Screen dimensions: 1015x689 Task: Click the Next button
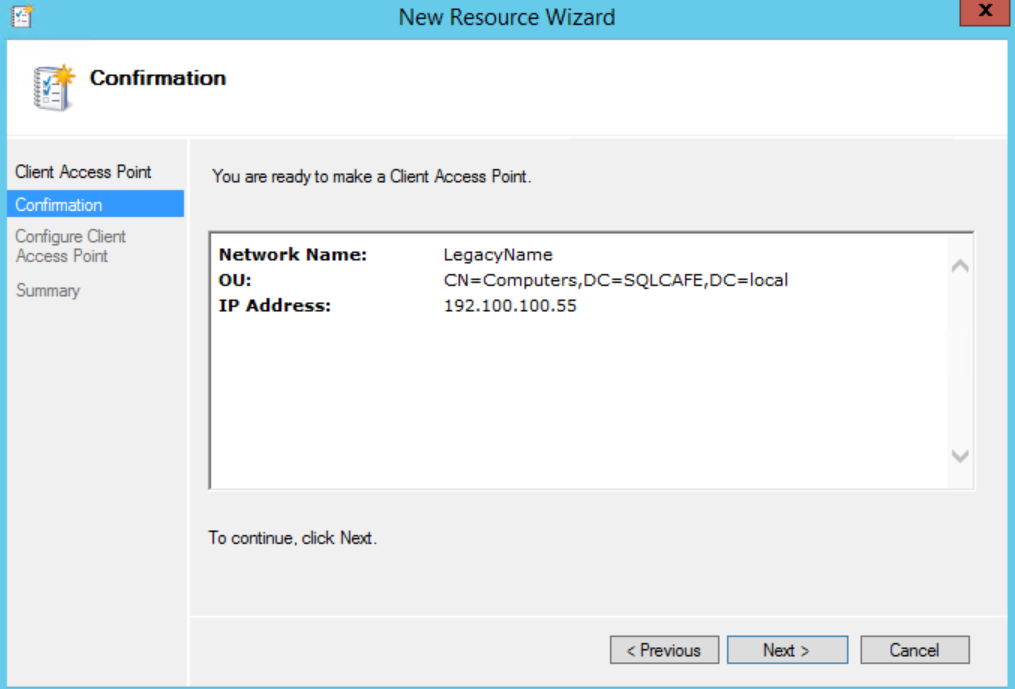[787, 650]
